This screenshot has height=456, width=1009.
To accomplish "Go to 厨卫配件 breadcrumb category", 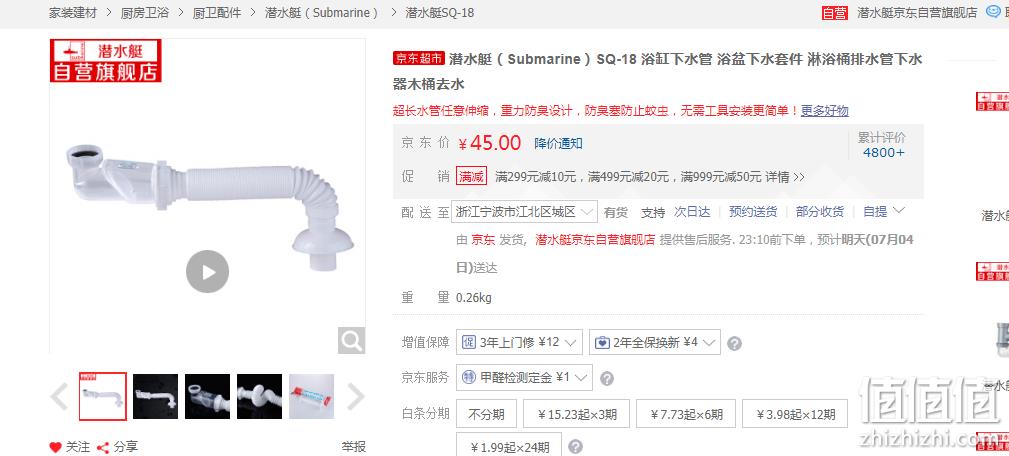I will (x=217, y=12).
